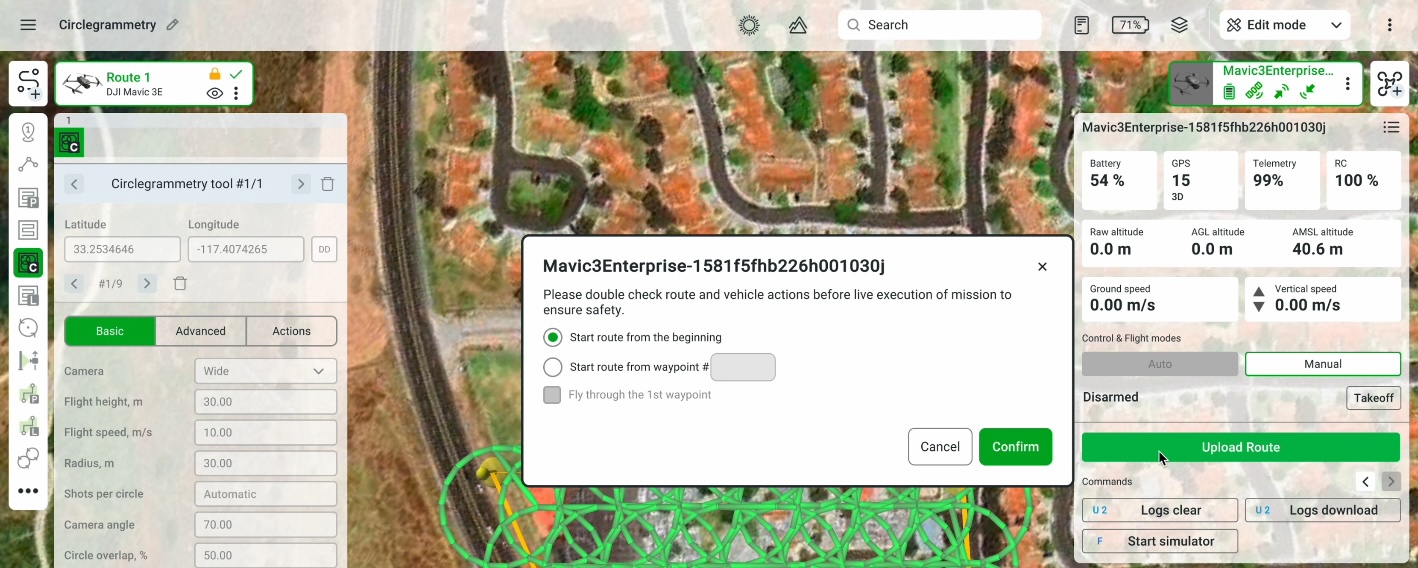Select the takeoff point marker tool

28,132
